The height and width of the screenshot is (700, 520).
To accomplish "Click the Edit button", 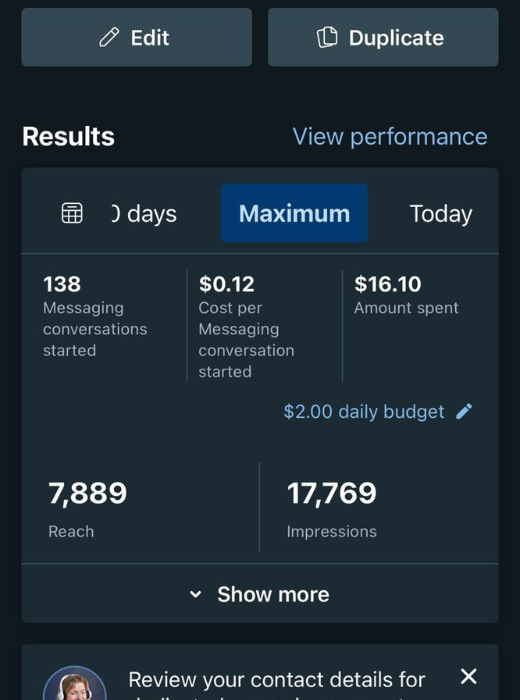I will (137, 37).
